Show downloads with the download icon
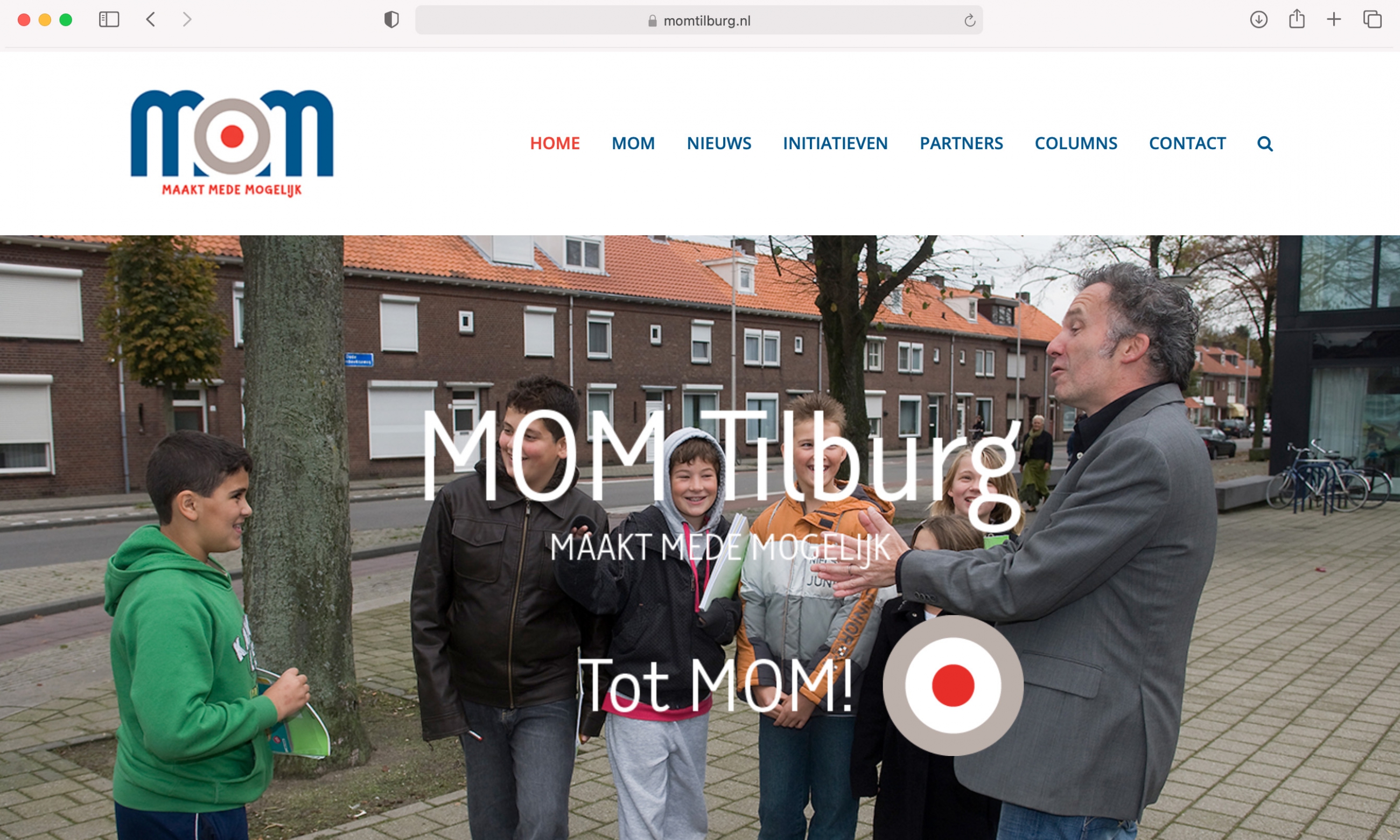 click(1258, 20)
